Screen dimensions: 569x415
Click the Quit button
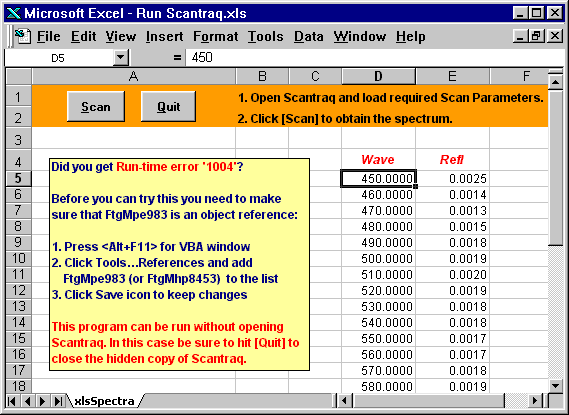point(168,106)
